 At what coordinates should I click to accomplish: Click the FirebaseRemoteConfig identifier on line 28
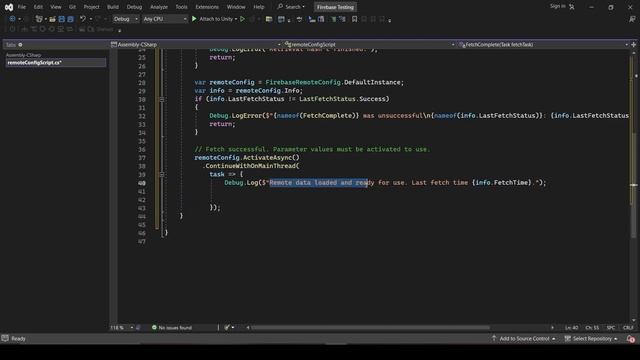pyautogui.click(x=303, y=82)
